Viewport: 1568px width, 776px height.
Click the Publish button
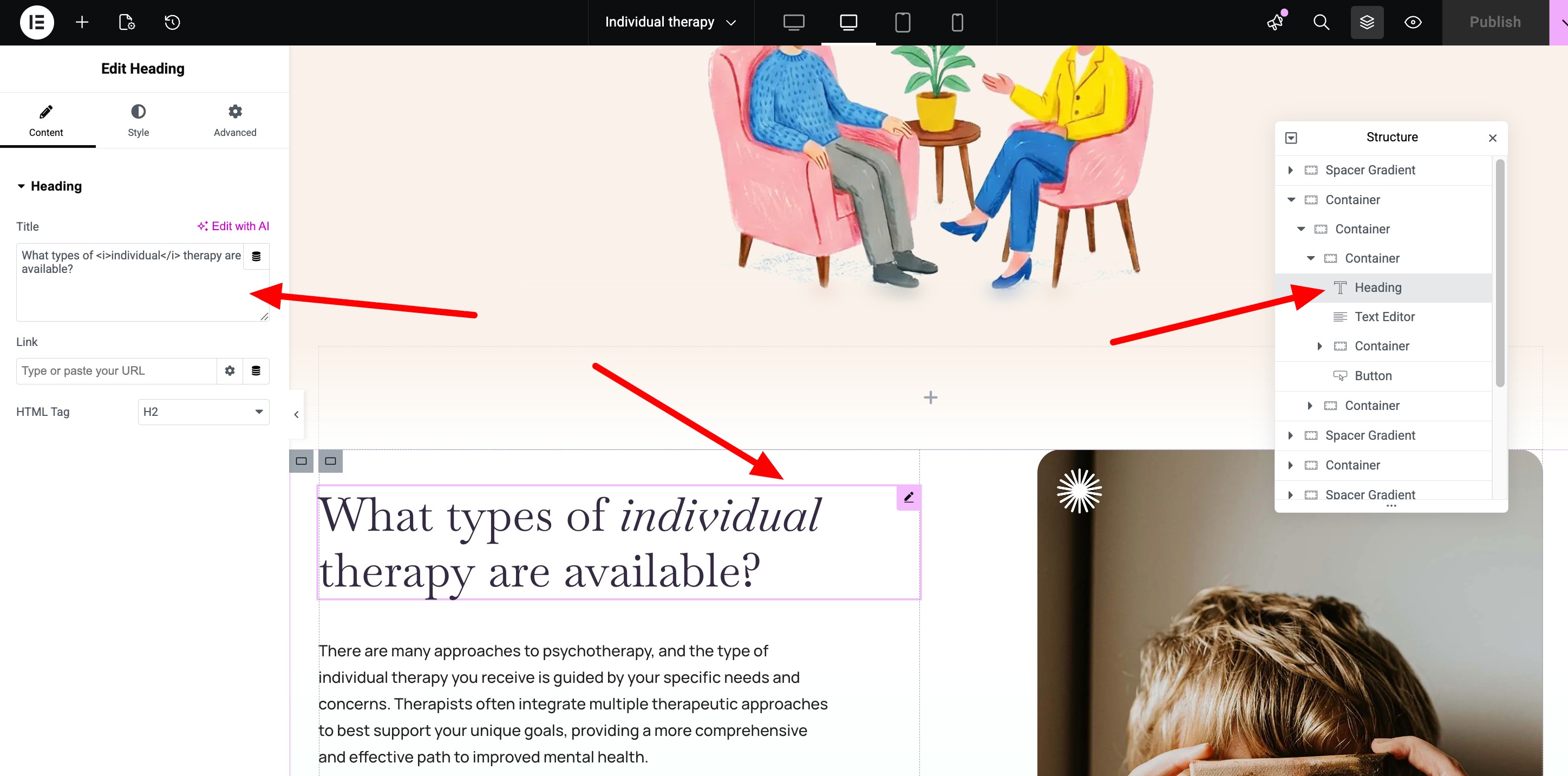tap(1494, 23)
